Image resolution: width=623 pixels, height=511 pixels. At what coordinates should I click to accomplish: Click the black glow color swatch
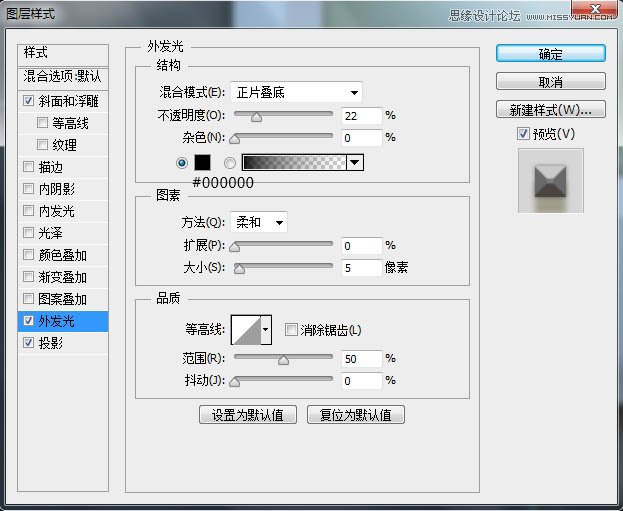pyautogui.click(x=202, y=163)
